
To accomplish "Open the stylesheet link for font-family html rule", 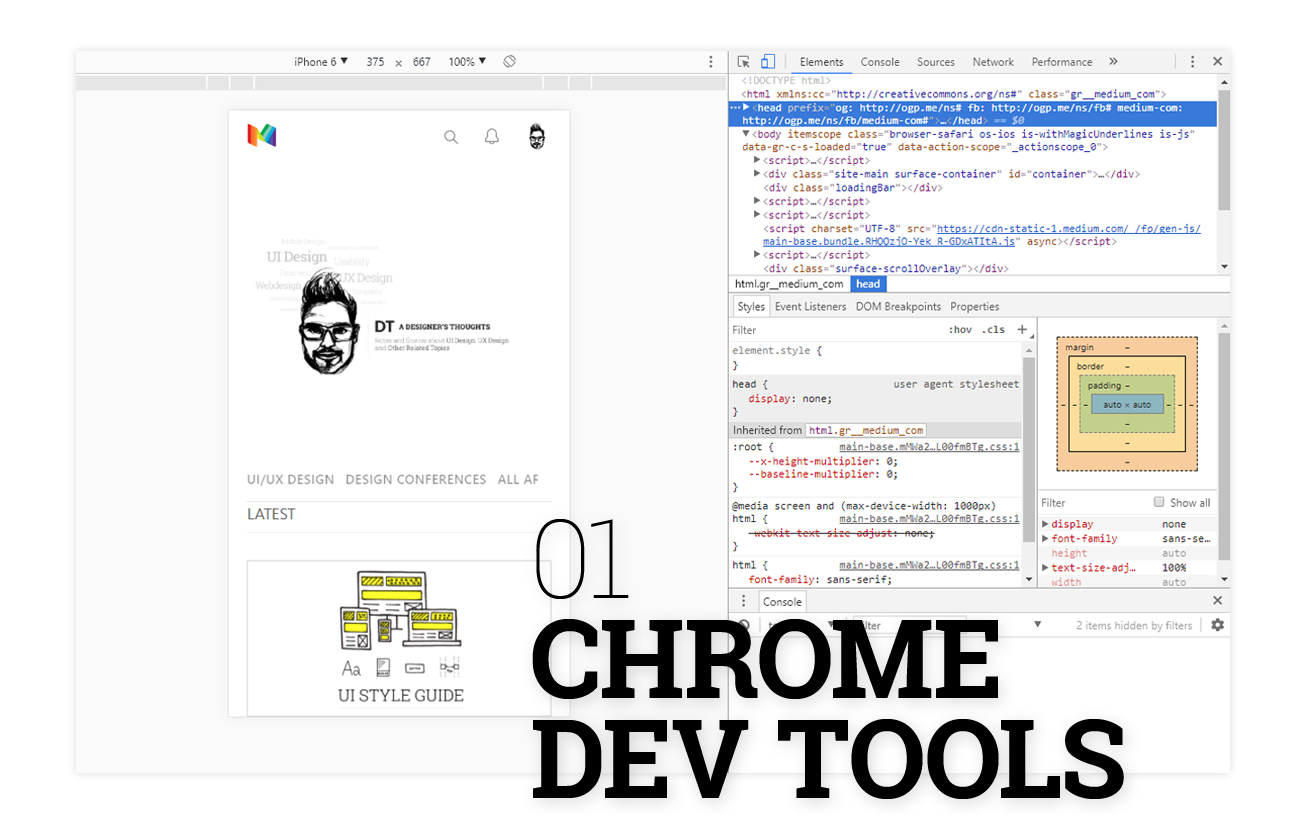I will [929, 565].
